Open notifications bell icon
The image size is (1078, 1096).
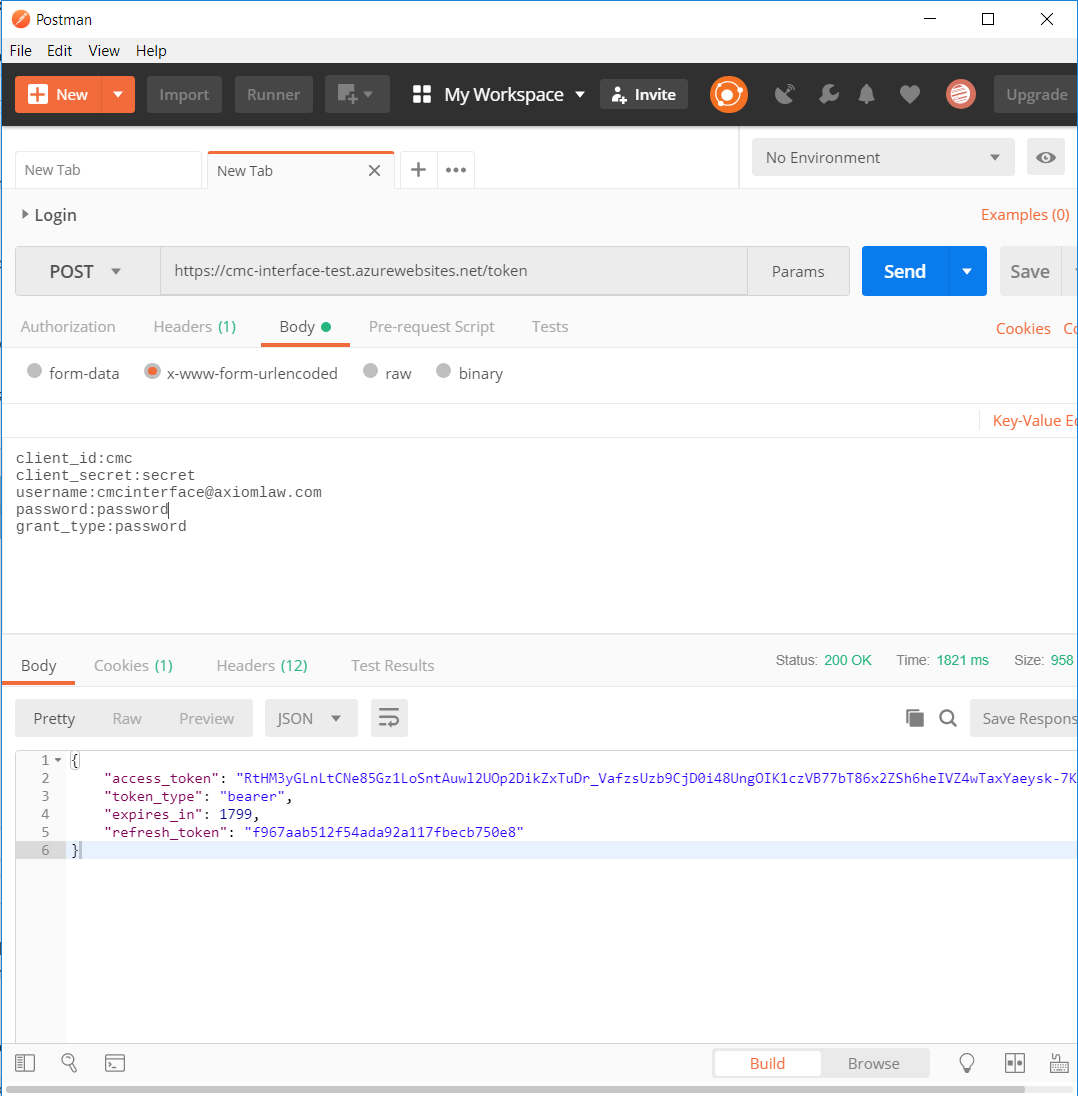click(x=867, y=94)
